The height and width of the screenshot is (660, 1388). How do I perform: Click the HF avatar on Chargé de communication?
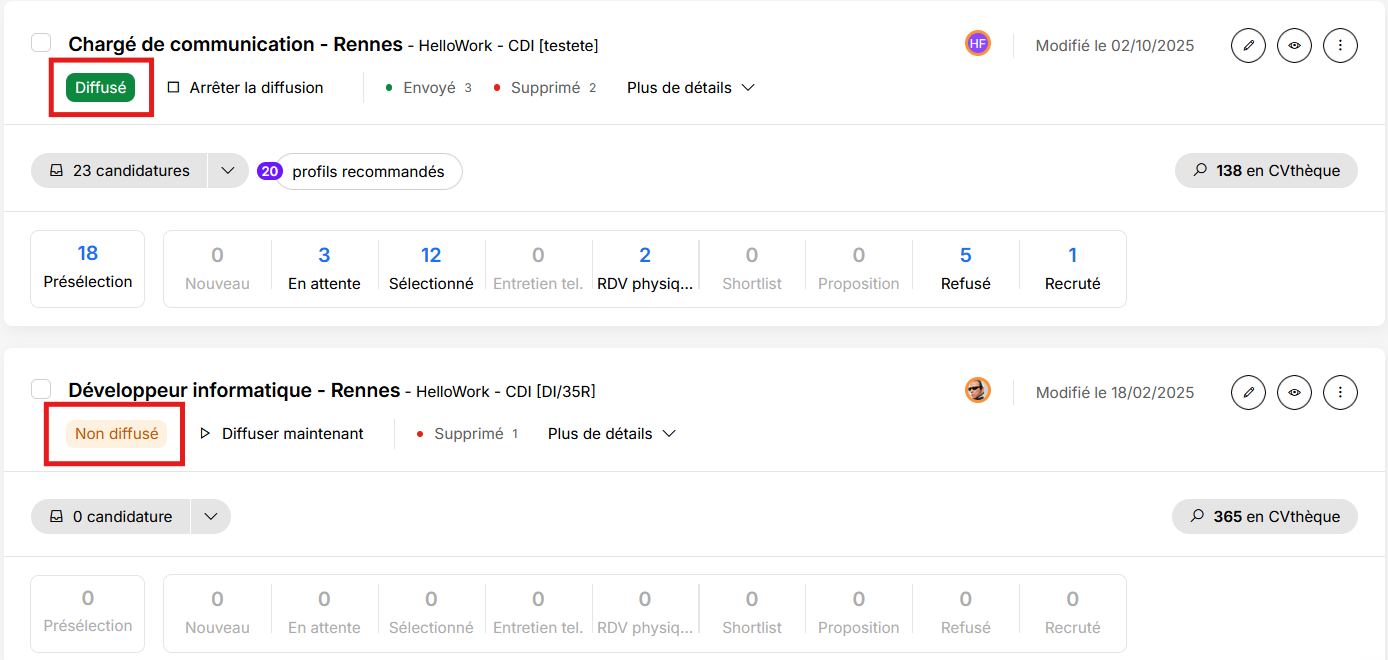pyautogui.click(x=978, y=43)
